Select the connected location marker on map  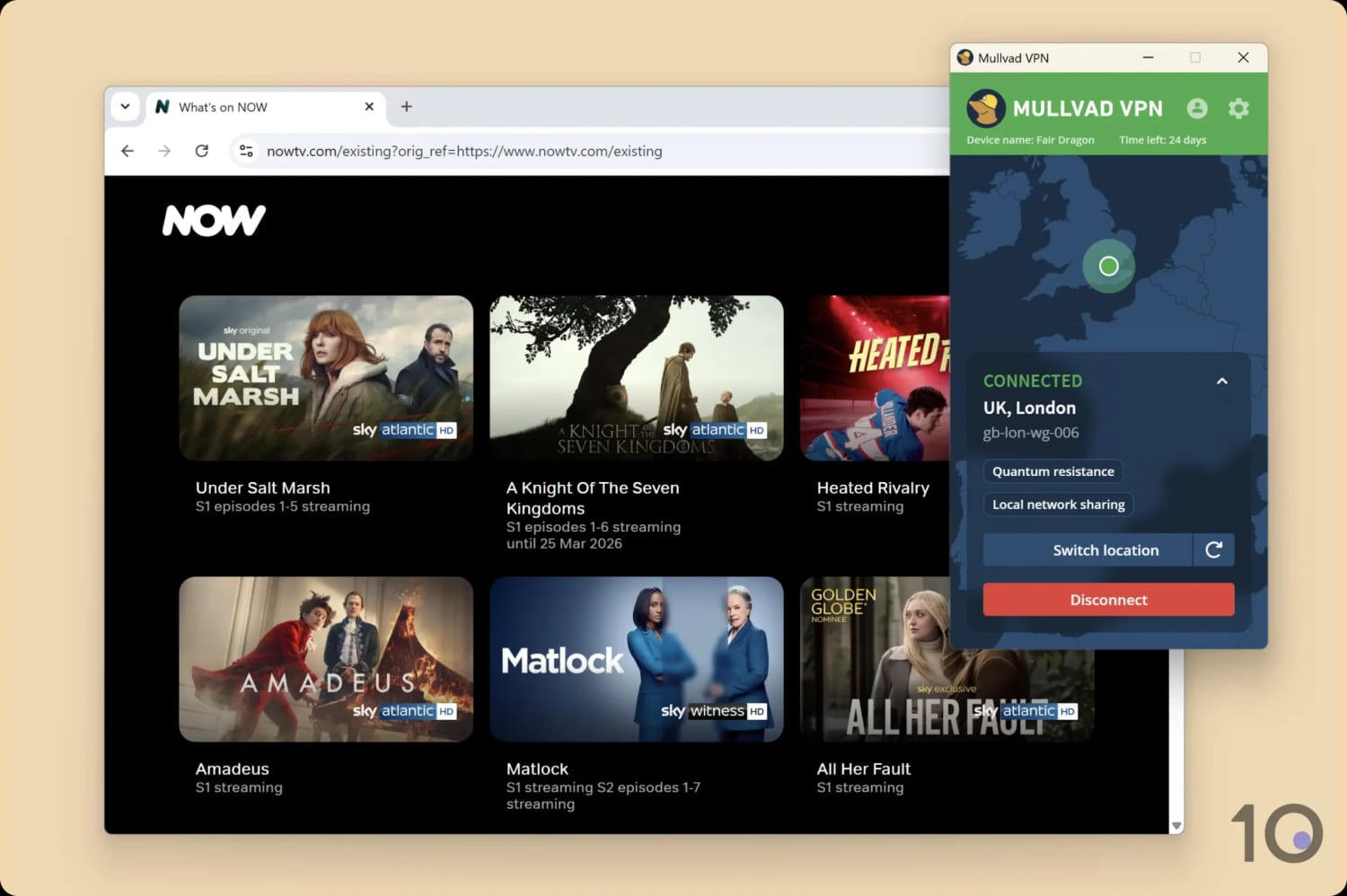click(1108, 266)
